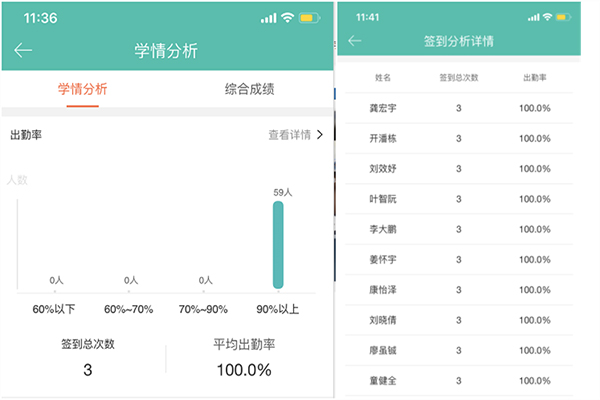
Task: Switch to the 学情分析 tab
Action: tap(83, 89)
